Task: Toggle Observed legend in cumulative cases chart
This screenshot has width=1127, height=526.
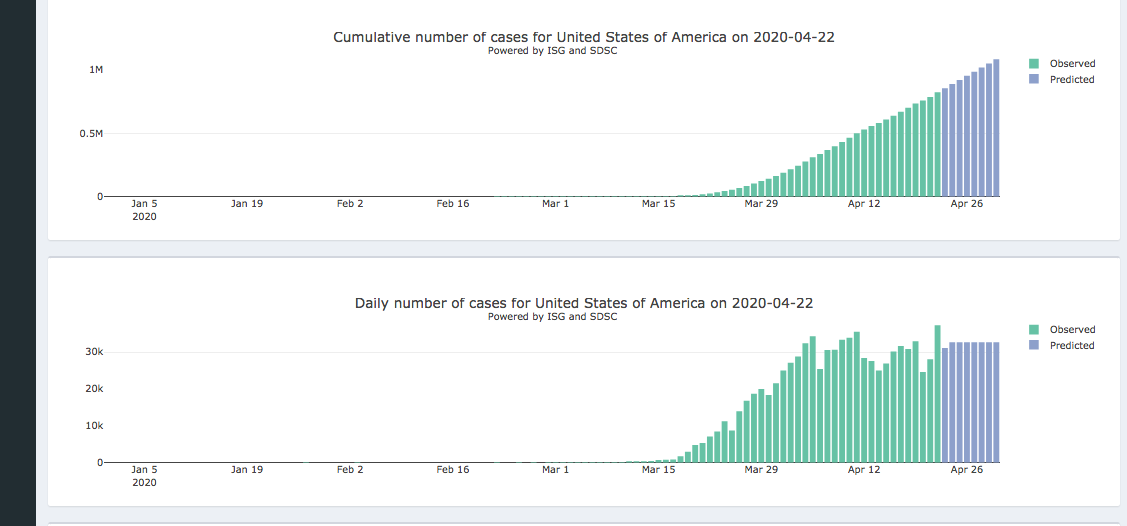Action: [x=1071, y=64]
